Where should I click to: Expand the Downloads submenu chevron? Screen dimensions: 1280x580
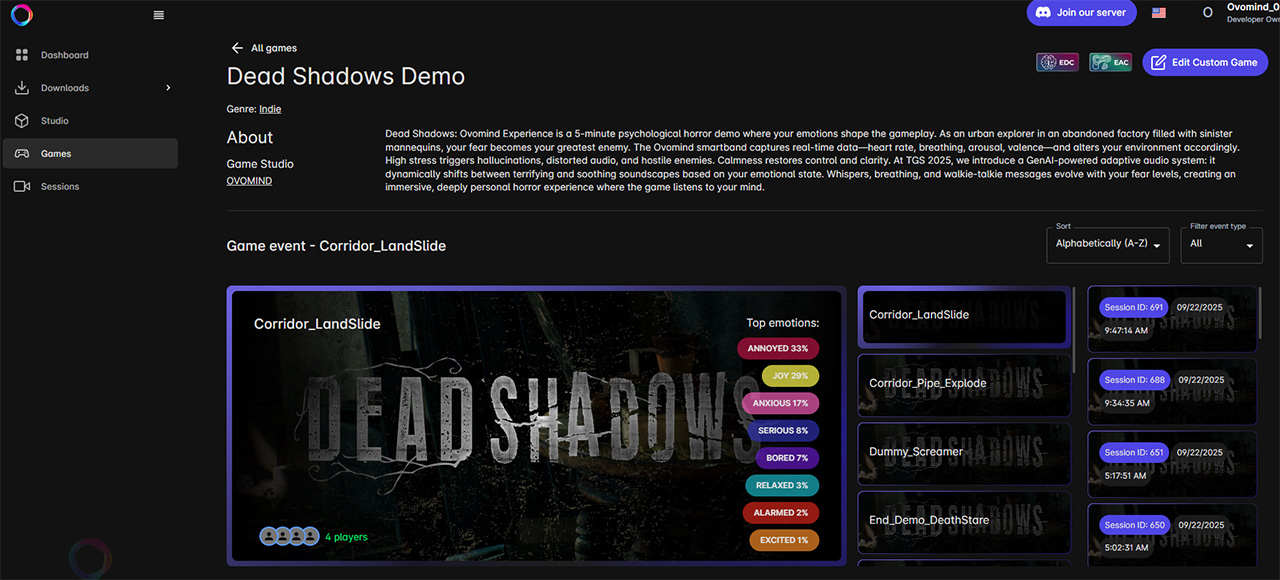coord(168,88)
